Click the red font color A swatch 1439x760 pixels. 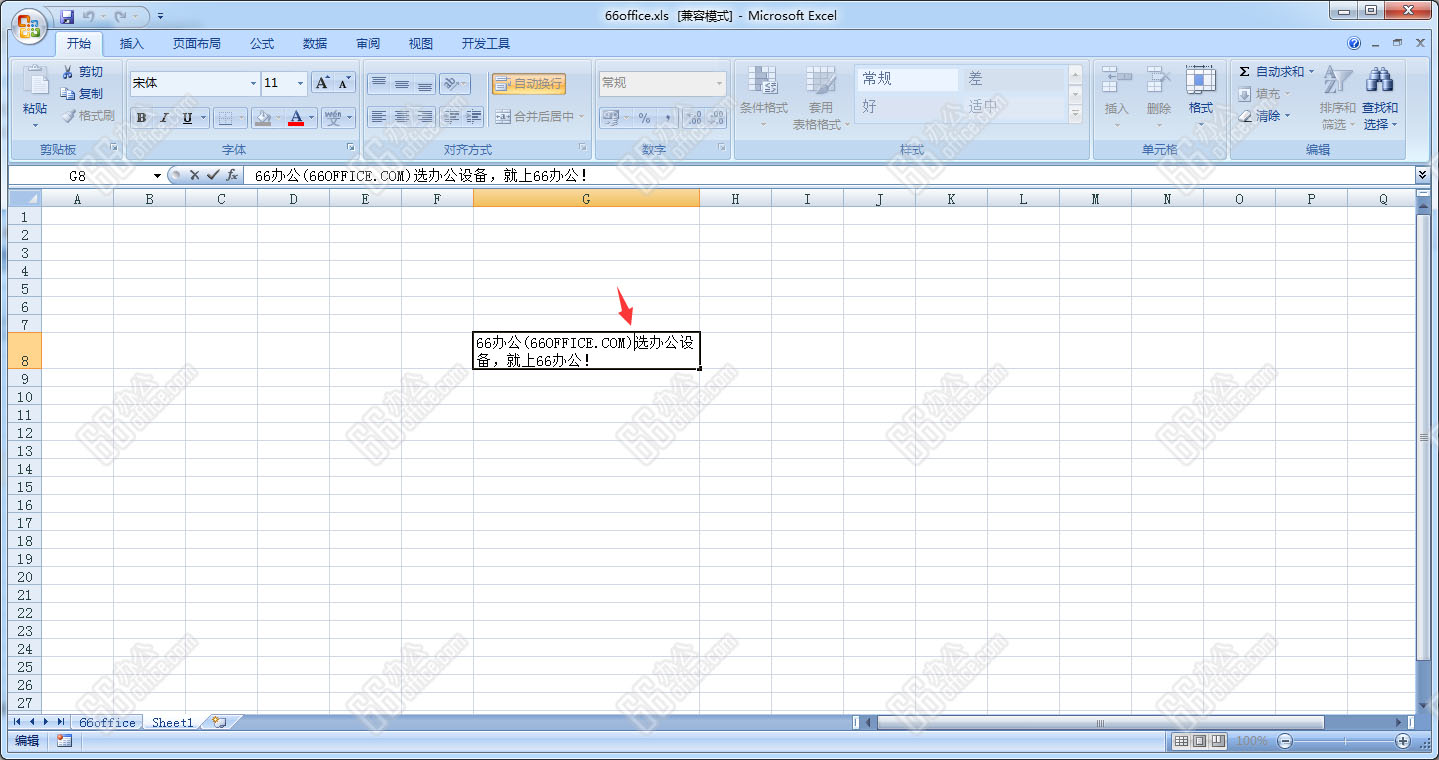click(x=296, y=118)
